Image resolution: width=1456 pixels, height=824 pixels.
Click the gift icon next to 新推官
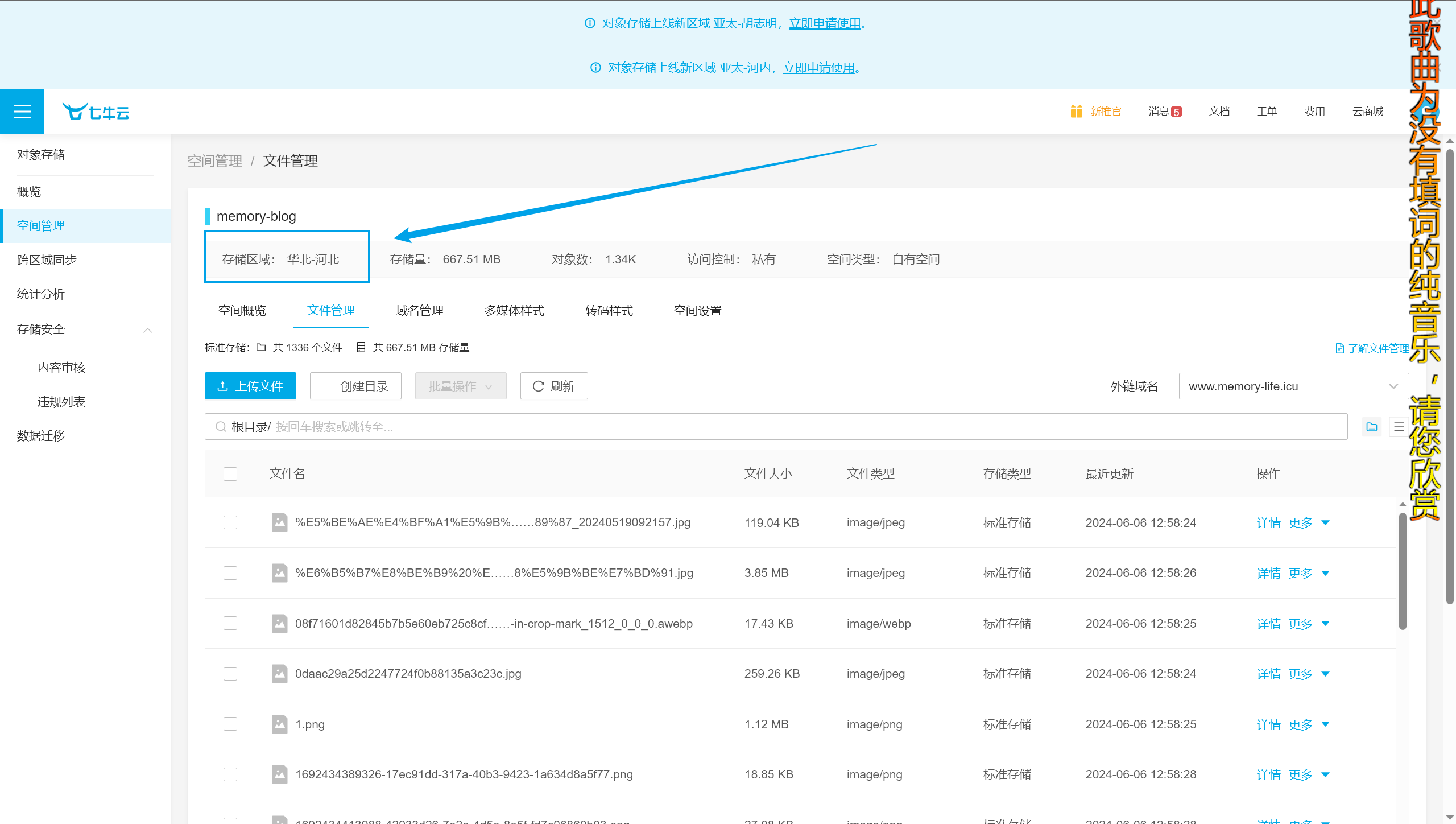click(1076, 111)
